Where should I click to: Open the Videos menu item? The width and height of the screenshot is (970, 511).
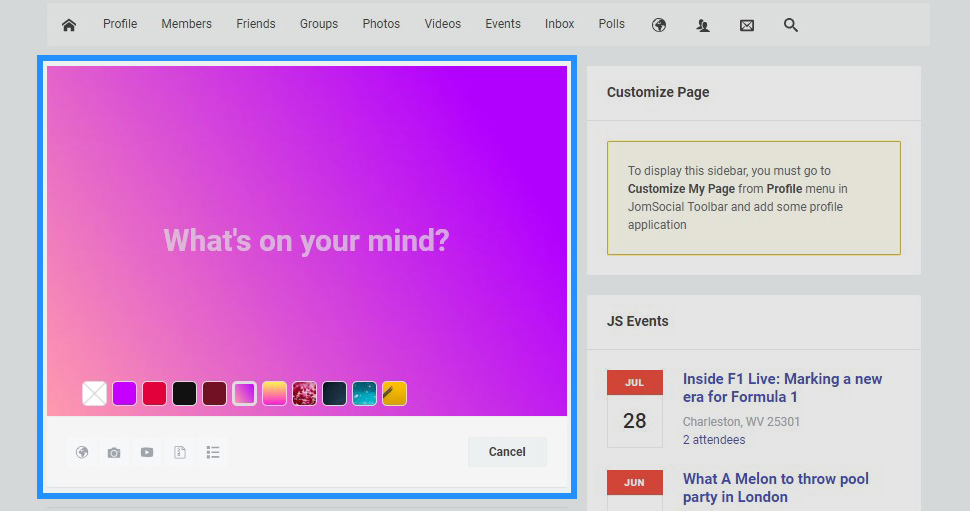coord(442,24)
